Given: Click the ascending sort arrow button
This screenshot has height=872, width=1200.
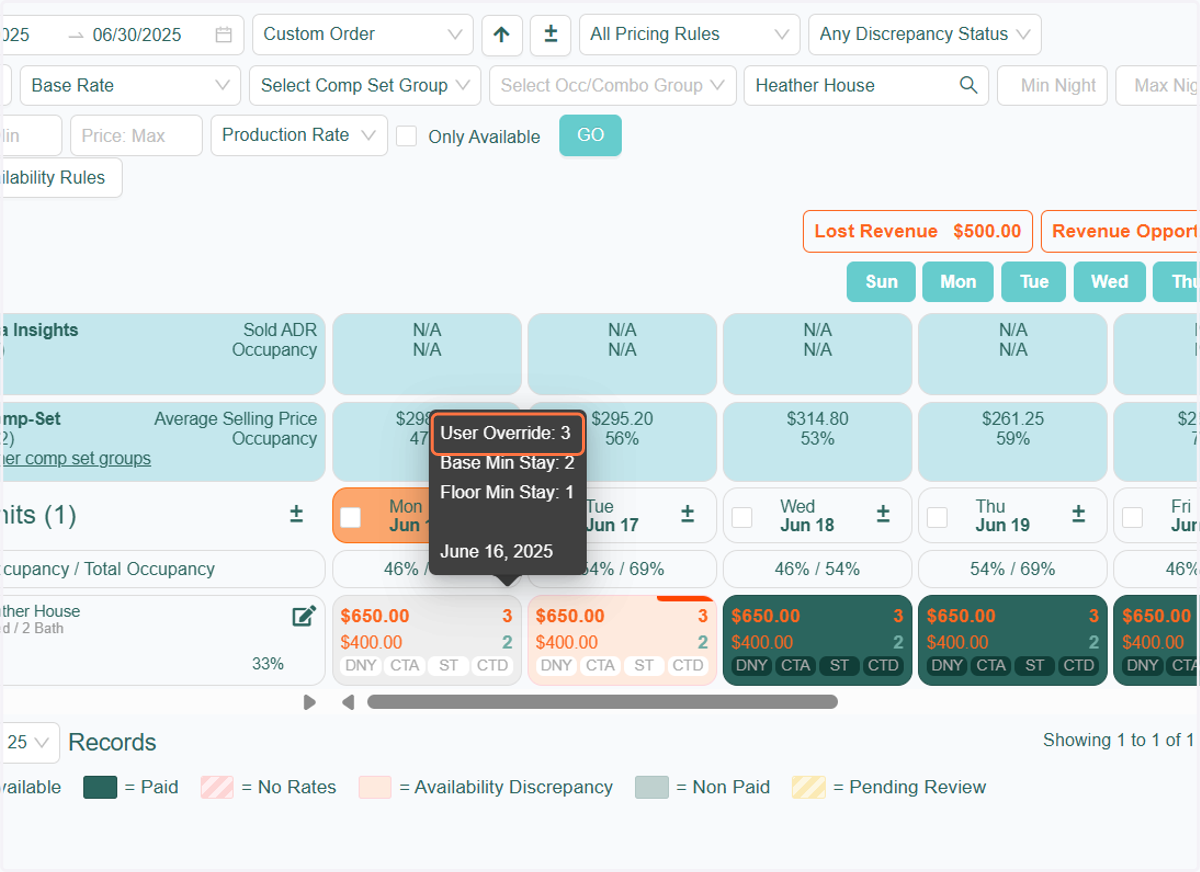Looking at the screenshot, I should tap(502, 35).
